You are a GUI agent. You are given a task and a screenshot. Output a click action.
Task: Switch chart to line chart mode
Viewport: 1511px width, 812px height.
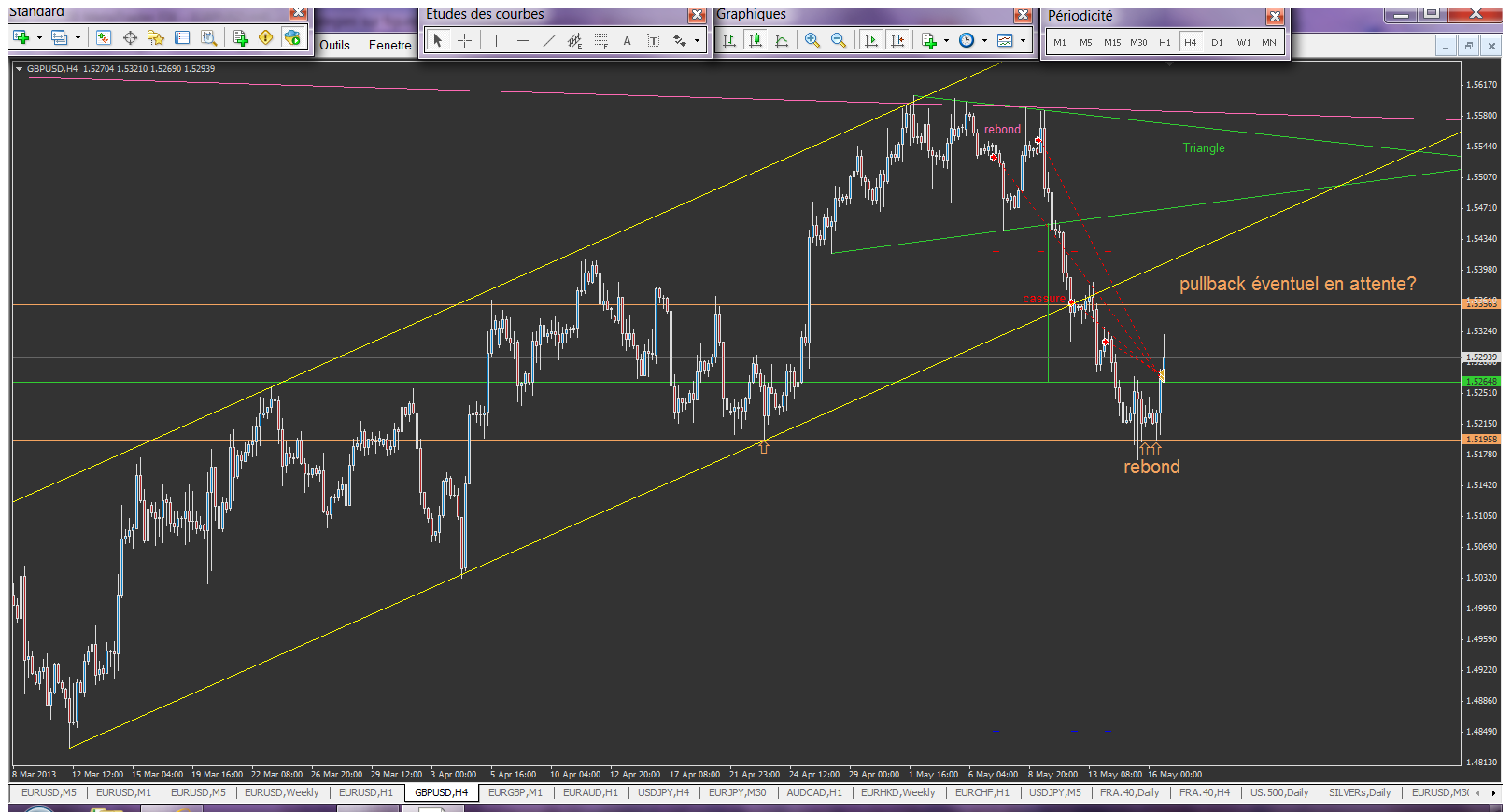(x=782, y=40)
